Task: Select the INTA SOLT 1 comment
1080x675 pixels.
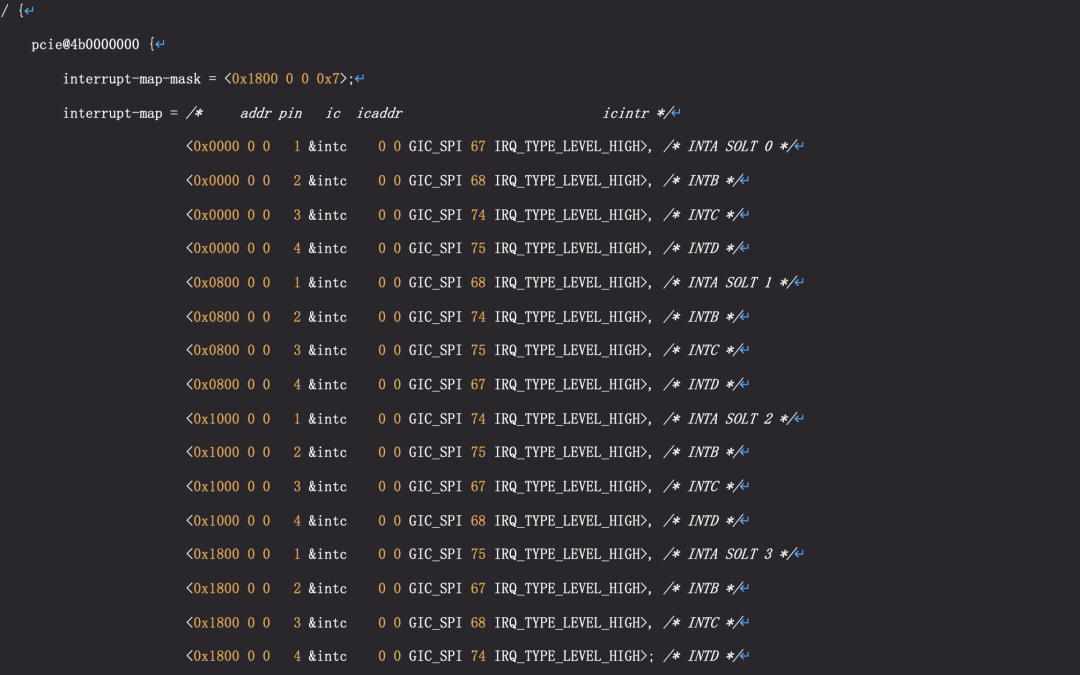Action: (731, 282)
